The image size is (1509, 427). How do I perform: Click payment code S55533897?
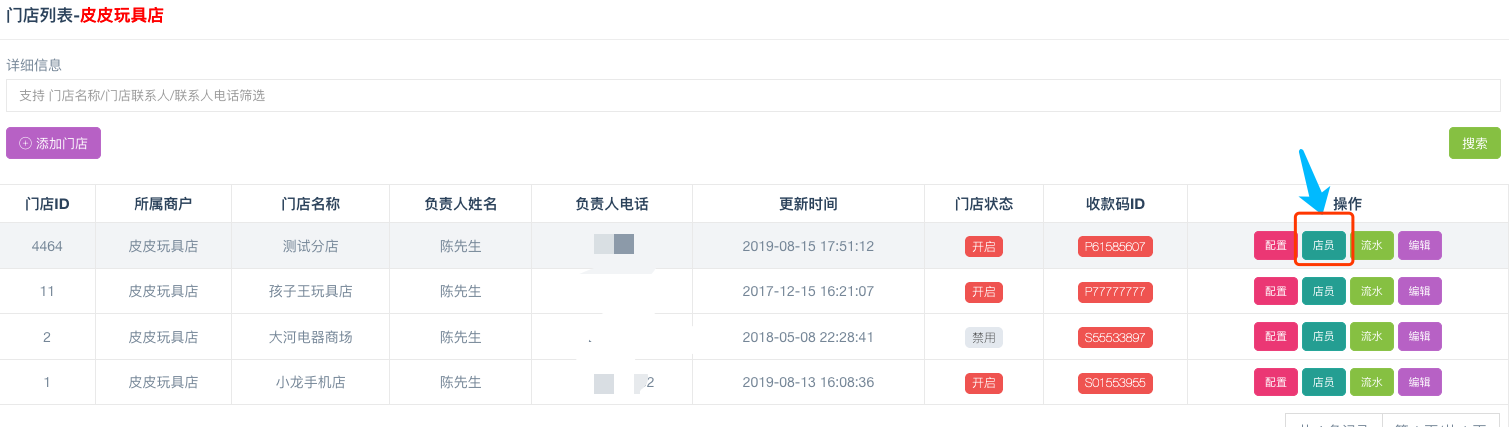point(1115,337)
